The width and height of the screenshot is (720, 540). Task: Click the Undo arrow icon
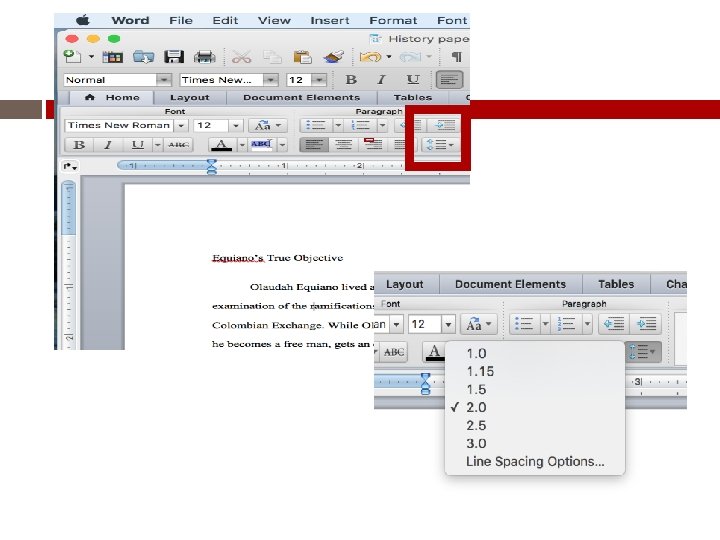coord(371,57)
